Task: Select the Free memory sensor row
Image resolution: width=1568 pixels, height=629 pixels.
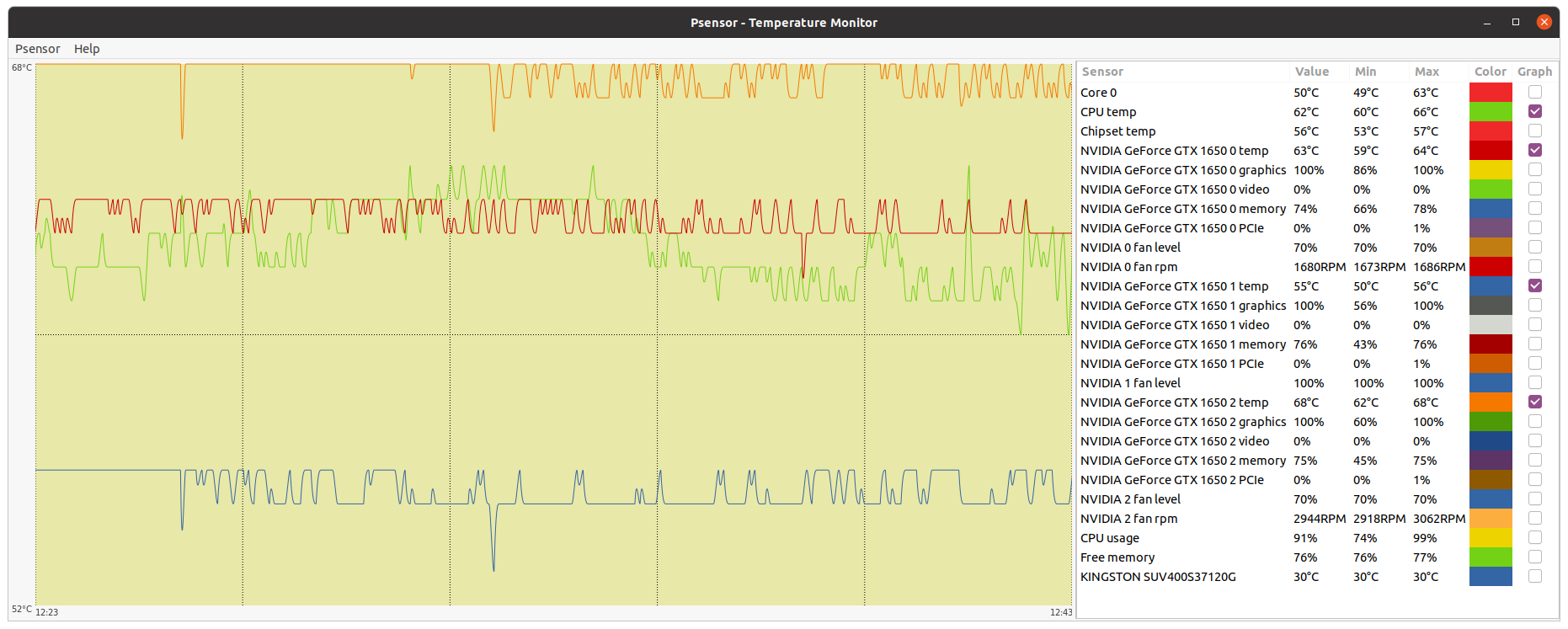Action: pyautogui.click(x=1117, y=557)
